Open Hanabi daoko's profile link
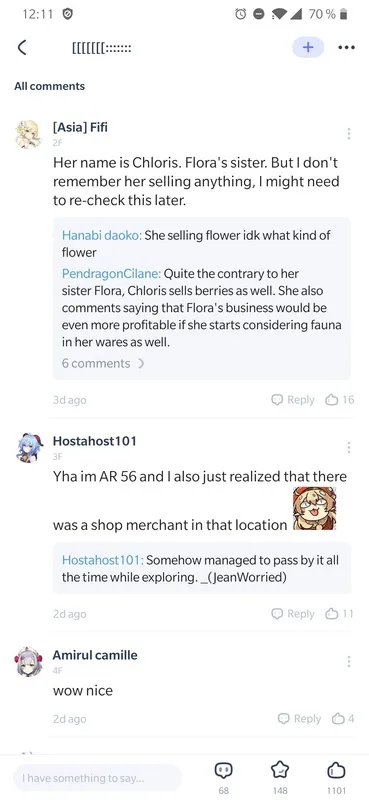 click(102, 235)
